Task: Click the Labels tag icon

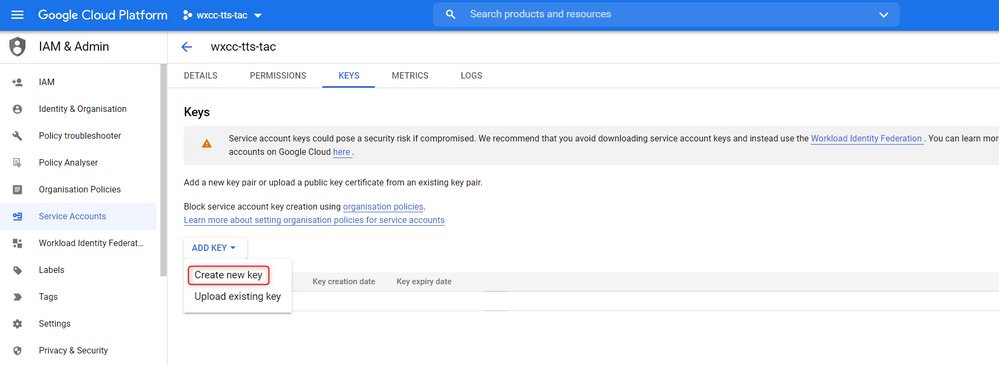Action: pyautogui.click(x=17, y=270)
